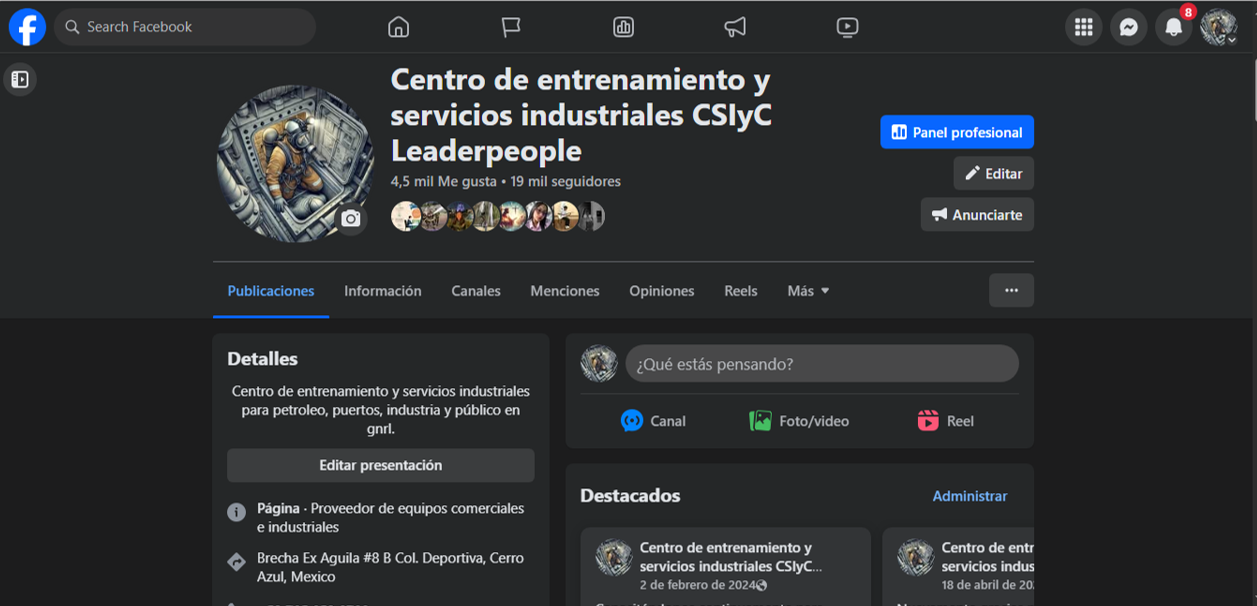Create a Reel from composer
The width and height of the screenshot is (1257, 606).
coord(945,421)
